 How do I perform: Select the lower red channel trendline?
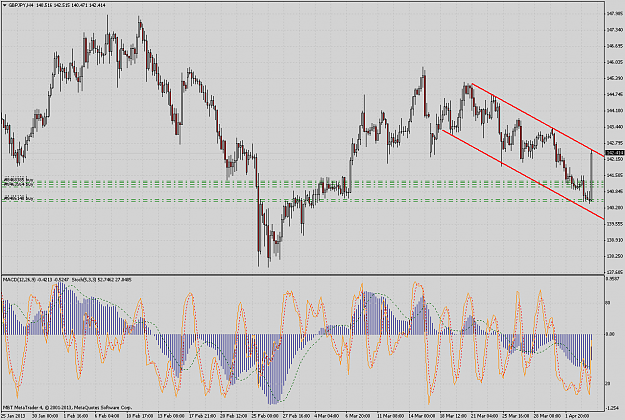coord(523,175)
